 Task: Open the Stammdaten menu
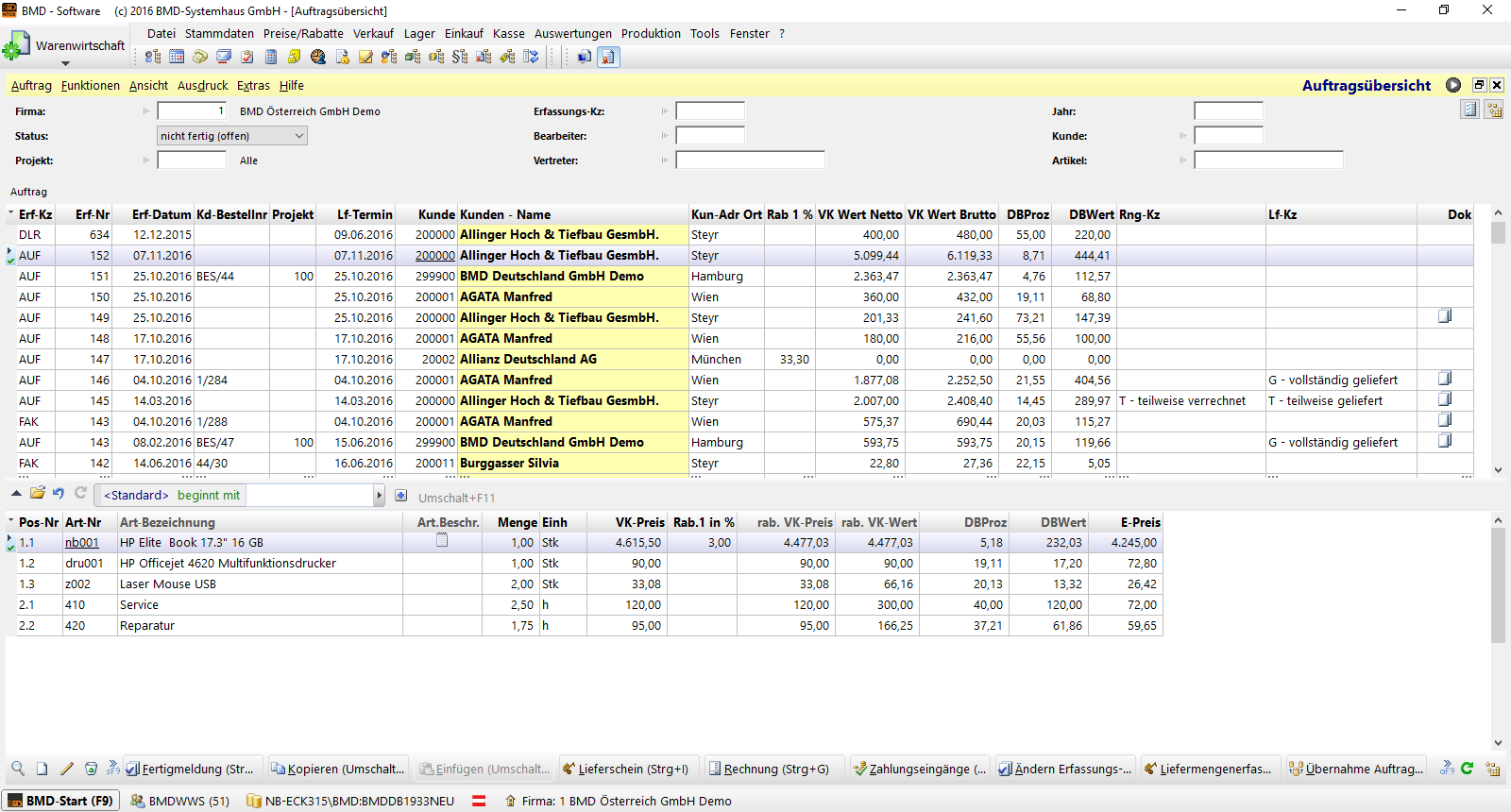[x=219, y=33]
